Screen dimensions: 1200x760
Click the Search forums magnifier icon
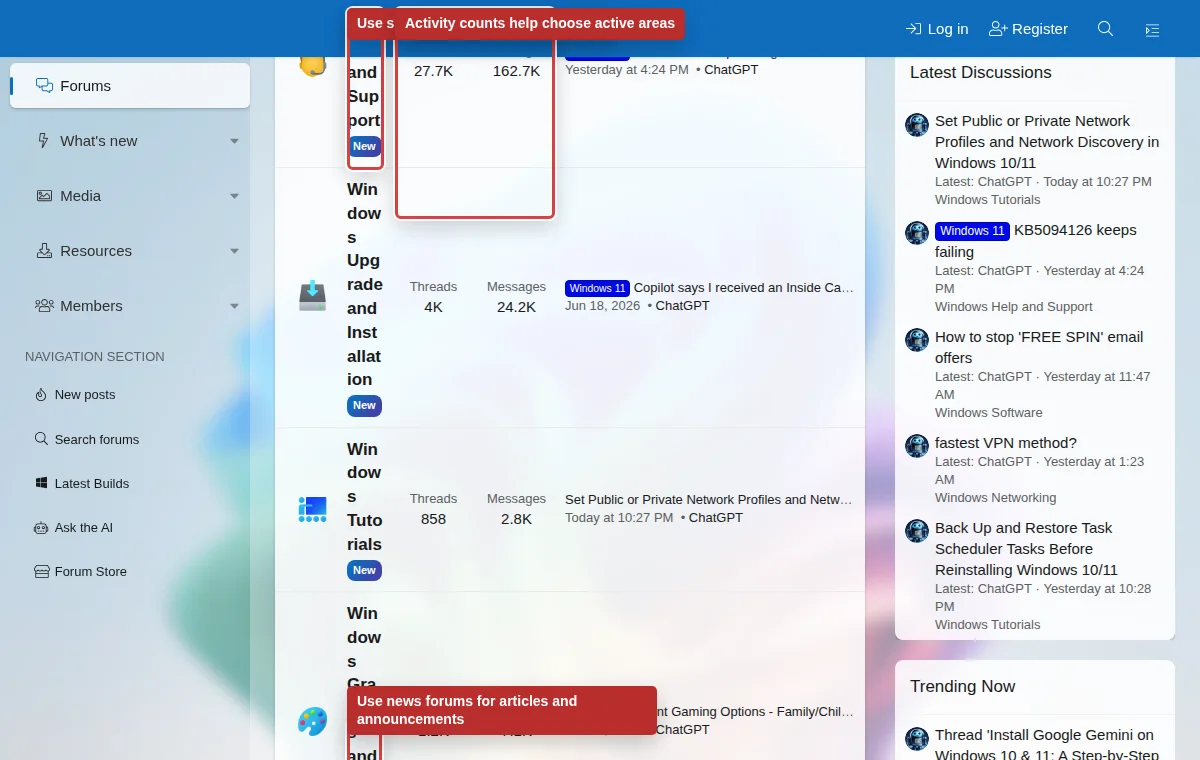pyautogui.click(x=41, y=439)
